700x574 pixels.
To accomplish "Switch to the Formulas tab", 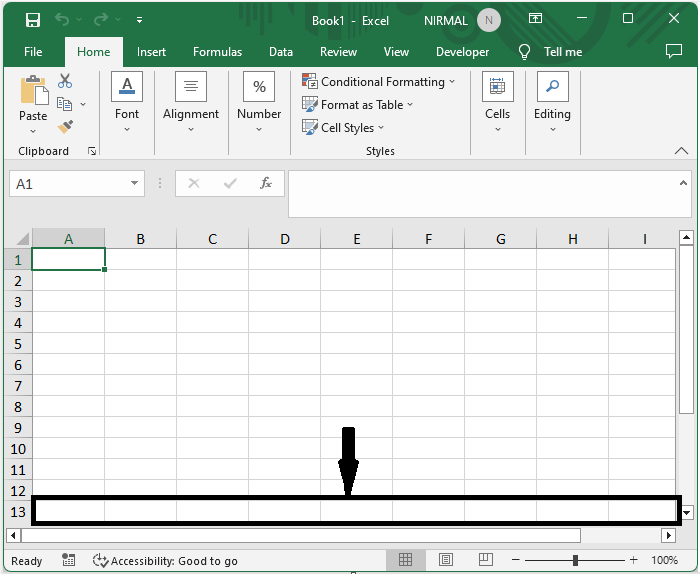I will (217, 52).
